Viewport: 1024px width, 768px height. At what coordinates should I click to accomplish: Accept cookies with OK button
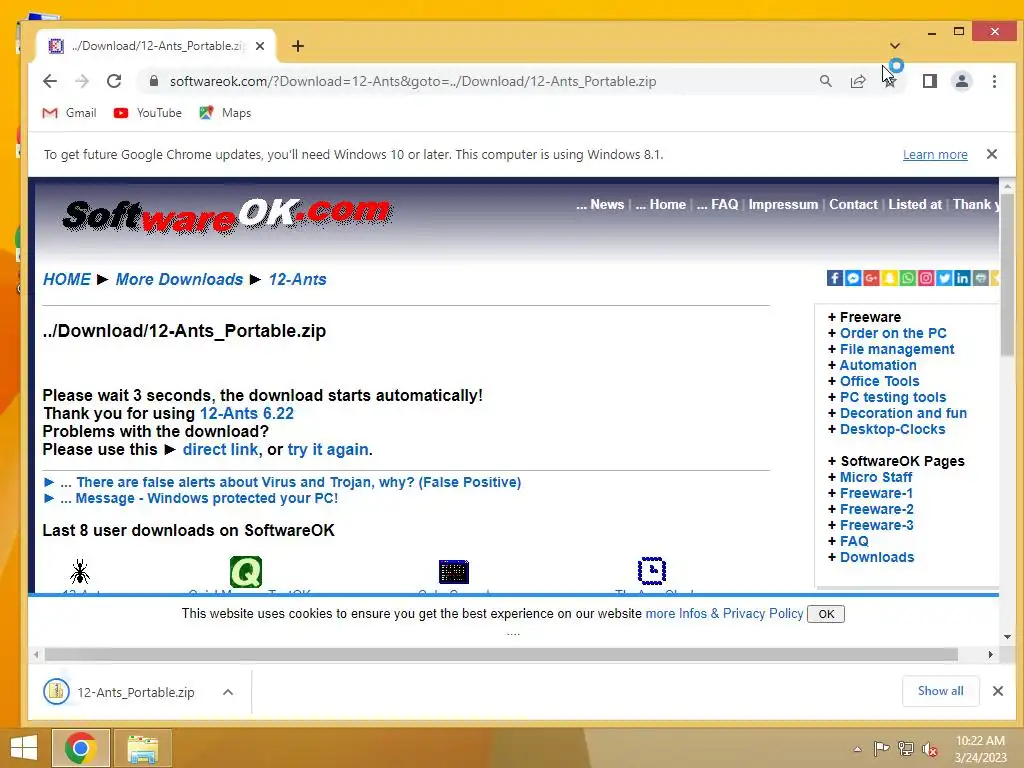826,614
